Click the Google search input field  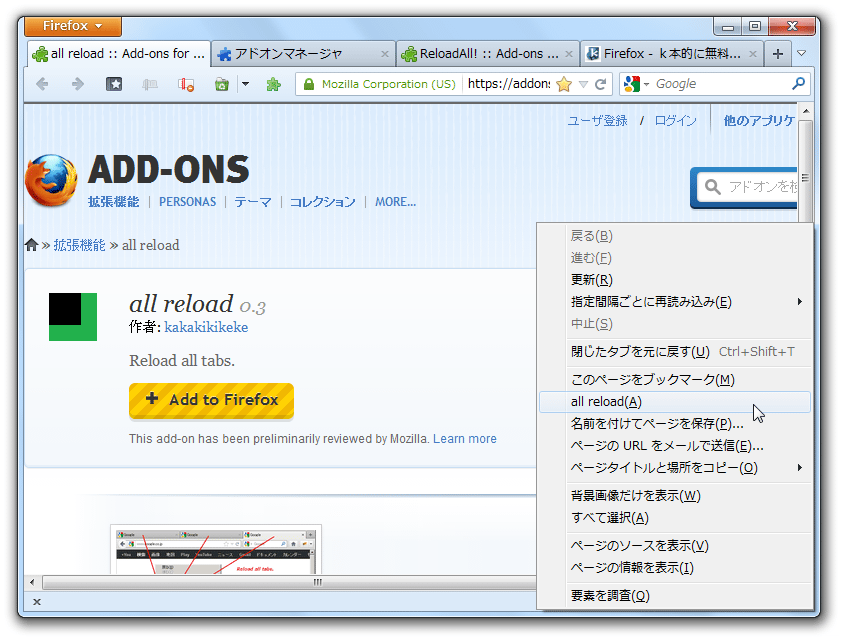721,84
